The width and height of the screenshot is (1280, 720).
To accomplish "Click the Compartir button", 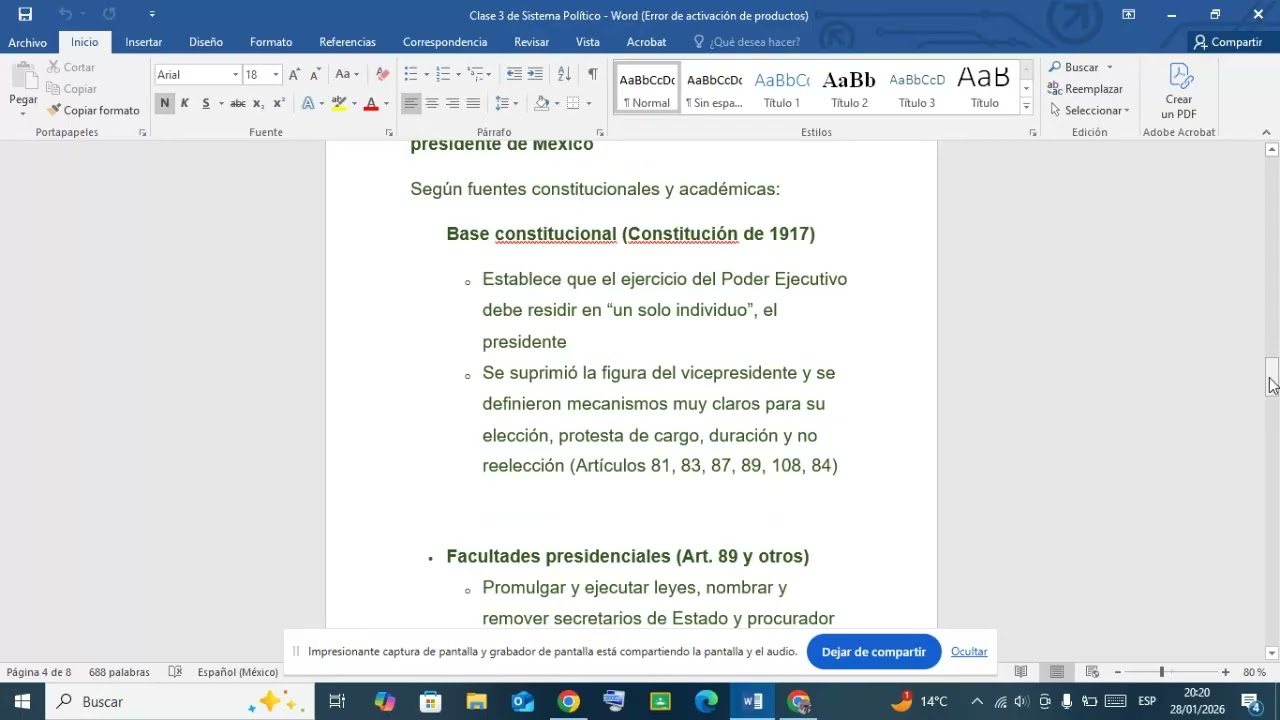I will pos(1228,42).
